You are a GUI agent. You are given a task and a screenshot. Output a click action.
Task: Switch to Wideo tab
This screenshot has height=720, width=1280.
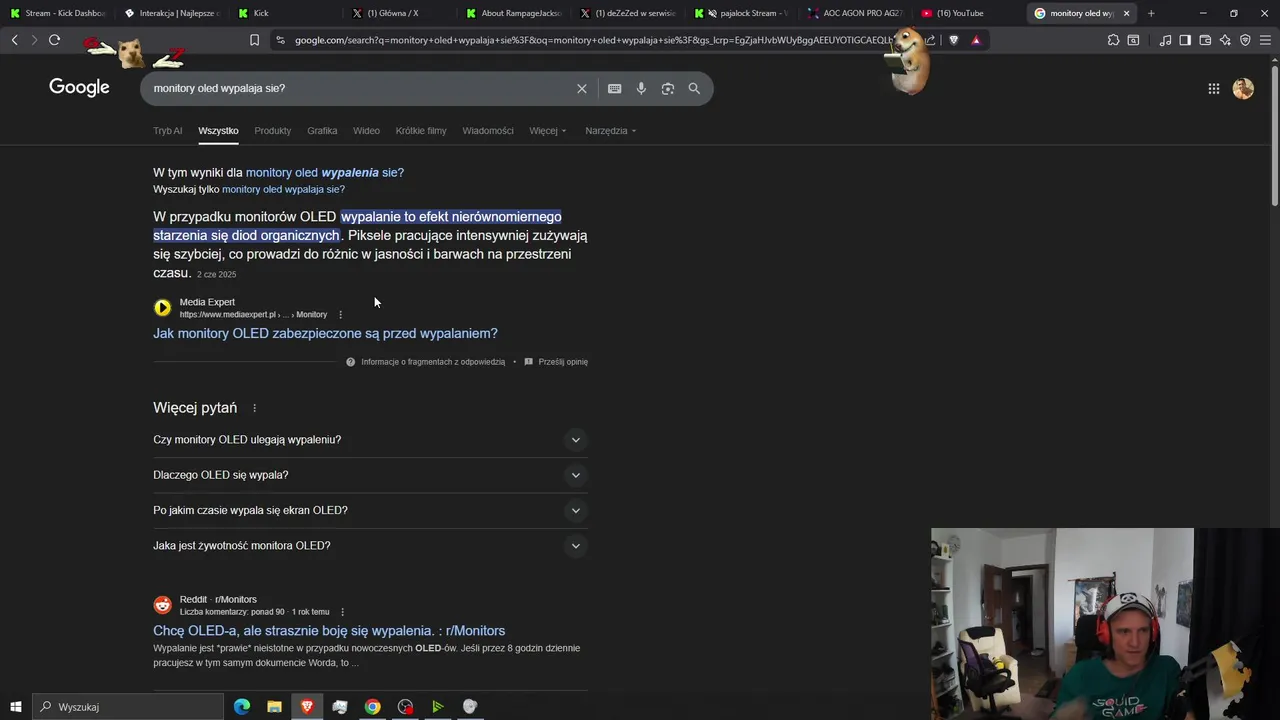[x=366, y=131]
